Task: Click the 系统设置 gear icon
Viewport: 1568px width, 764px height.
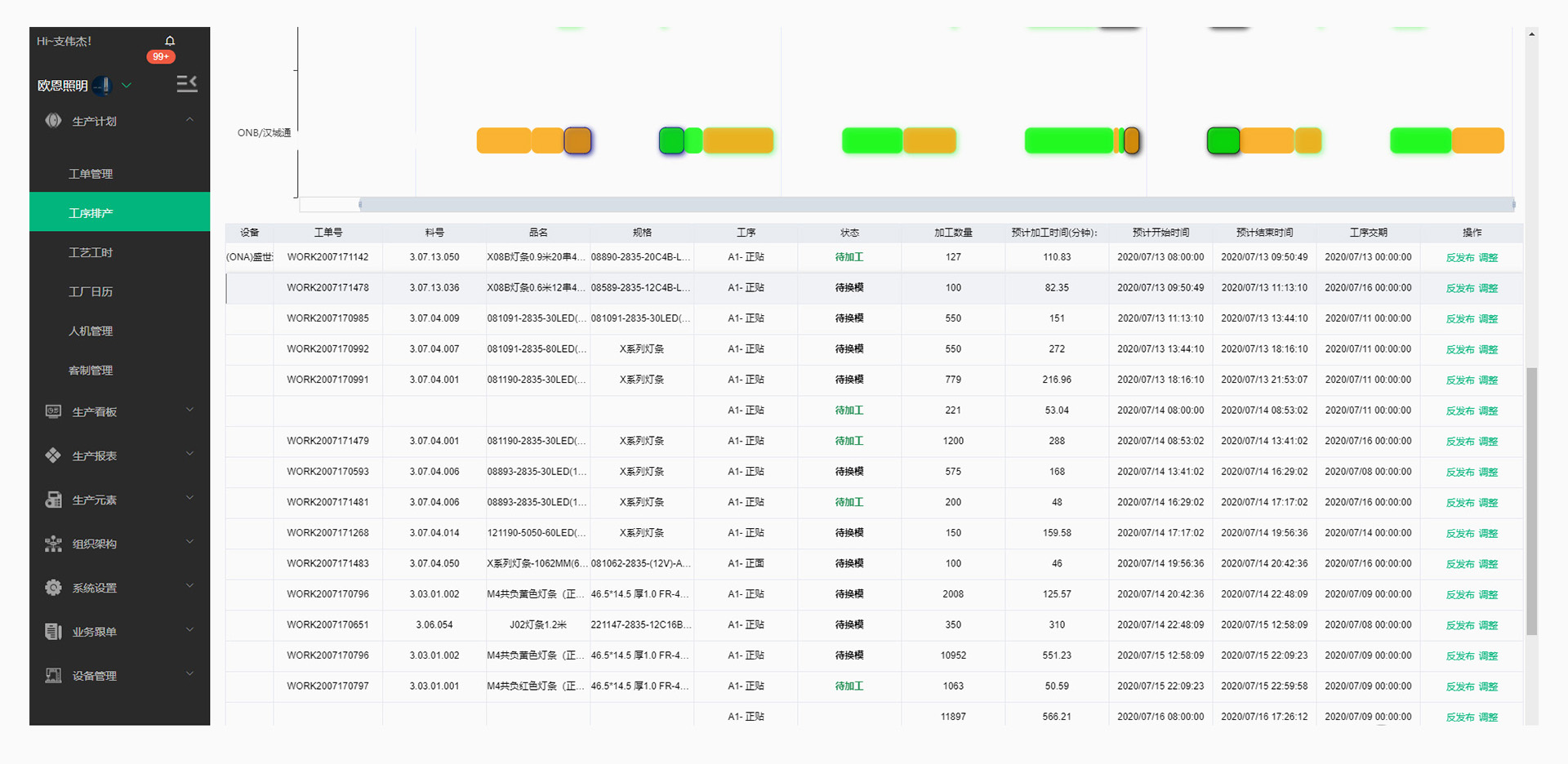Action: (x=53, y=588)
